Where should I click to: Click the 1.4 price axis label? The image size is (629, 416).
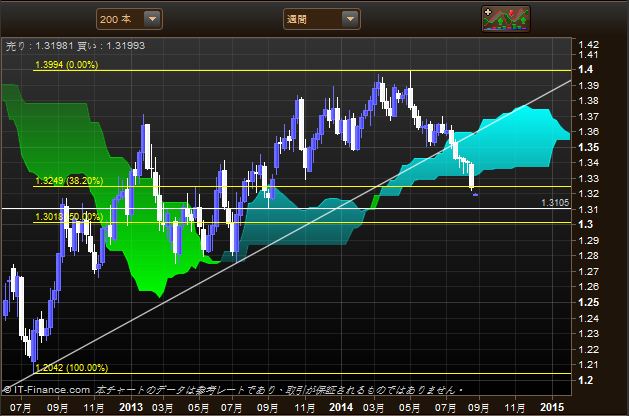586,69
